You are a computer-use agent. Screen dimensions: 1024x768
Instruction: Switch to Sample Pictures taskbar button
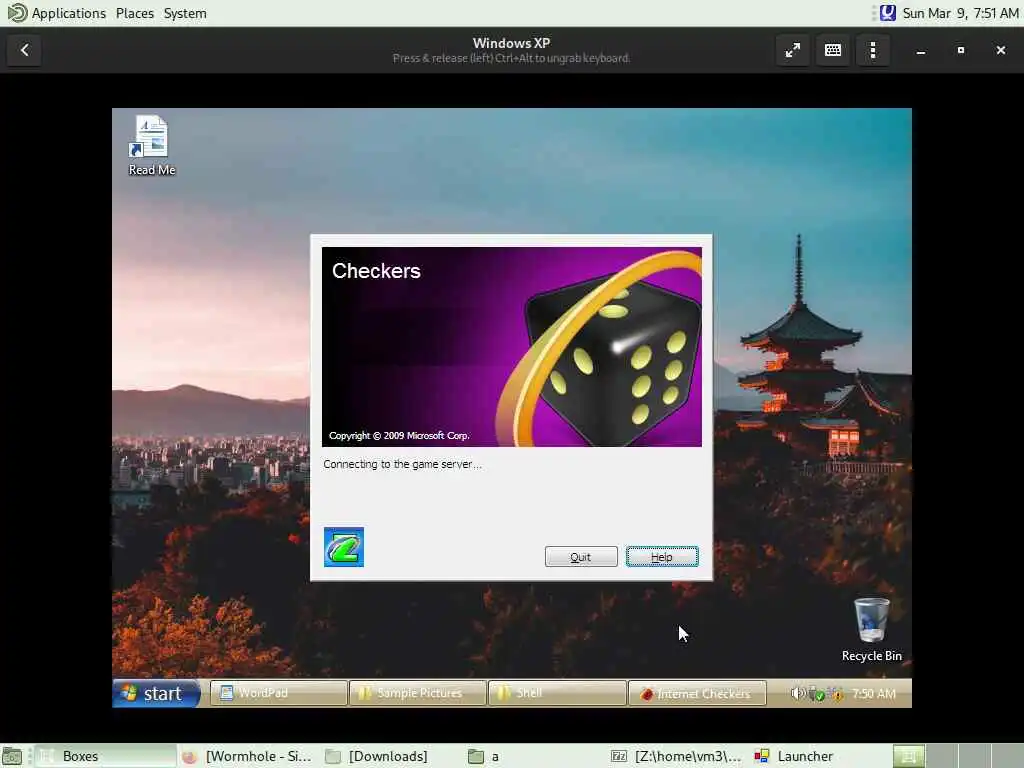point(418,693)
